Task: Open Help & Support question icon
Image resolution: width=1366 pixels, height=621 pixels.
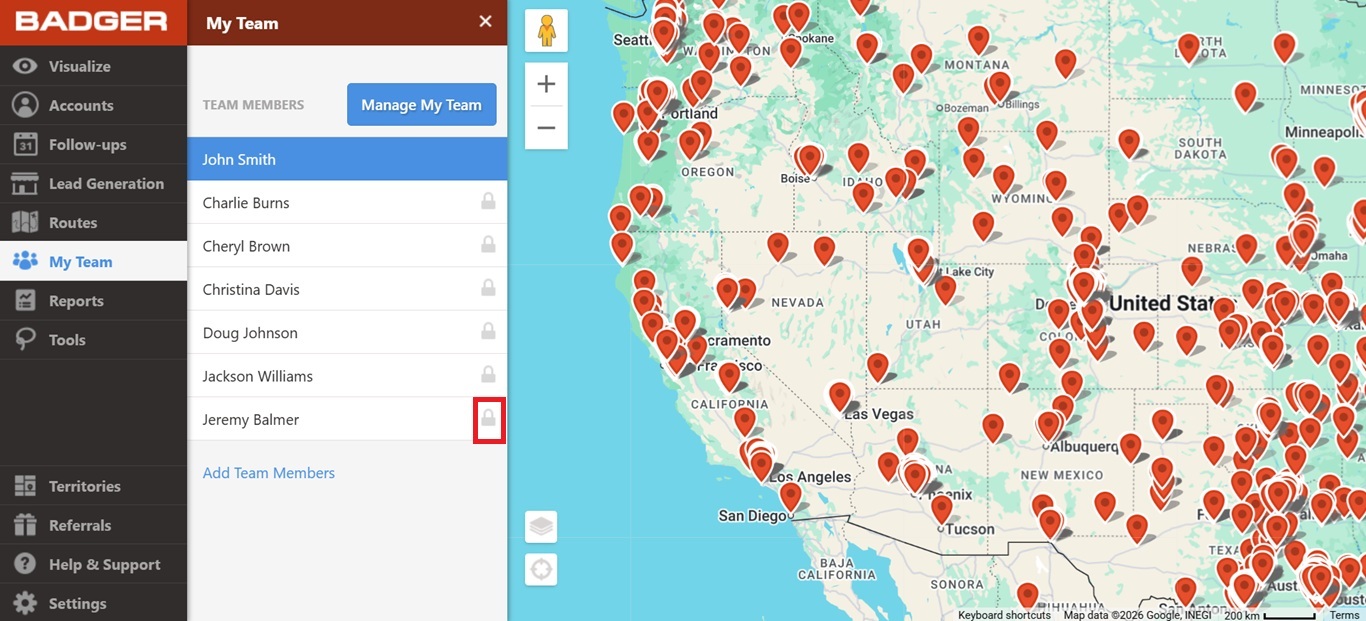Action: (x=25, y=564)
